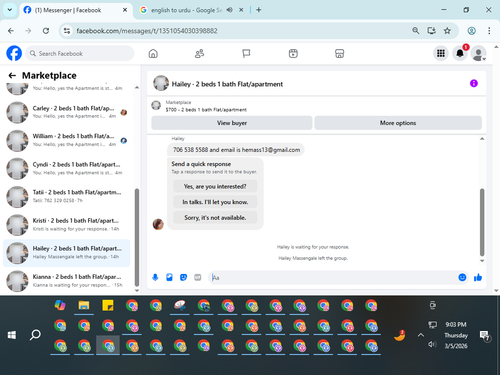Install app icon in address bar

coord(431,31)
